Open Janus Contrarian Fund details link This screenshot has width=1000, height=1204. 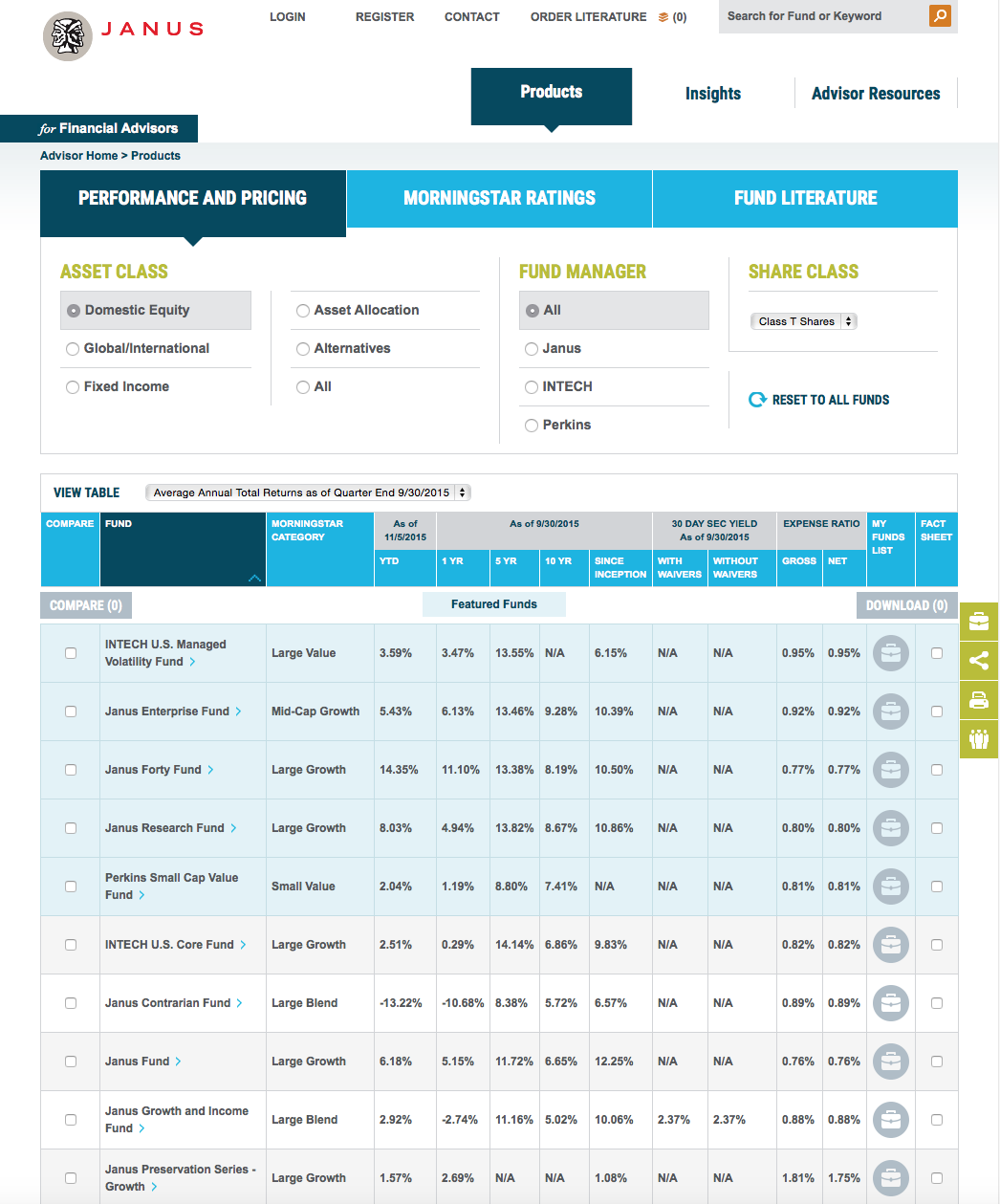coord(173,1003)
